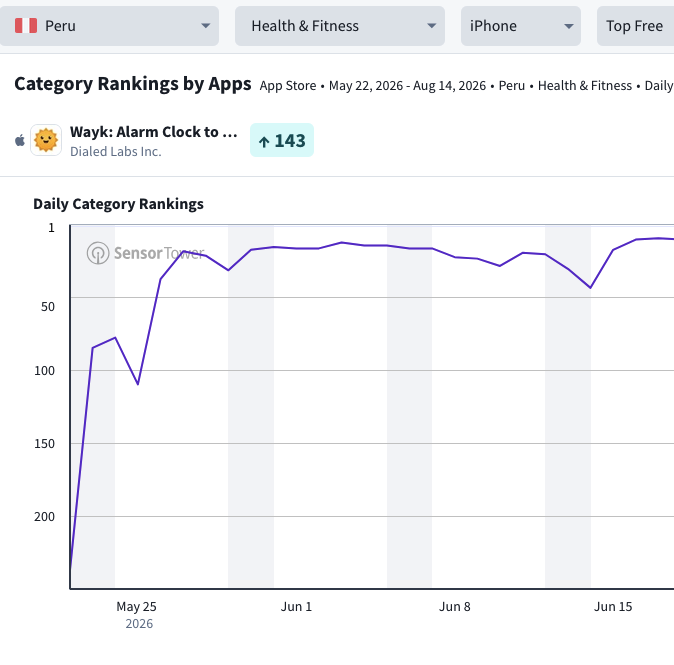Click the May 25 x-axis label

point(137,607)
